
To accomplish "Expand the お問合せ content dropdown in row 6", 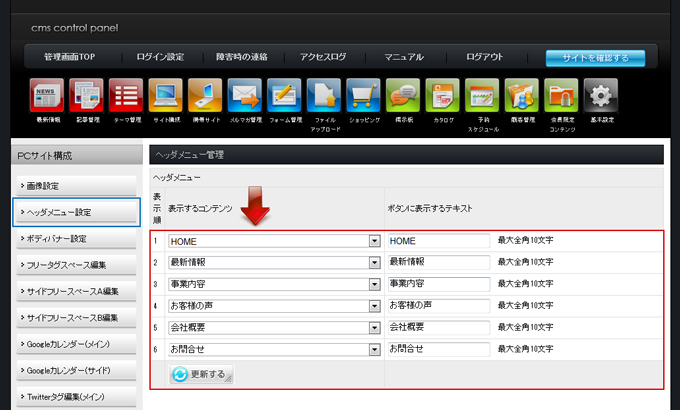I will tap(375, 349).
